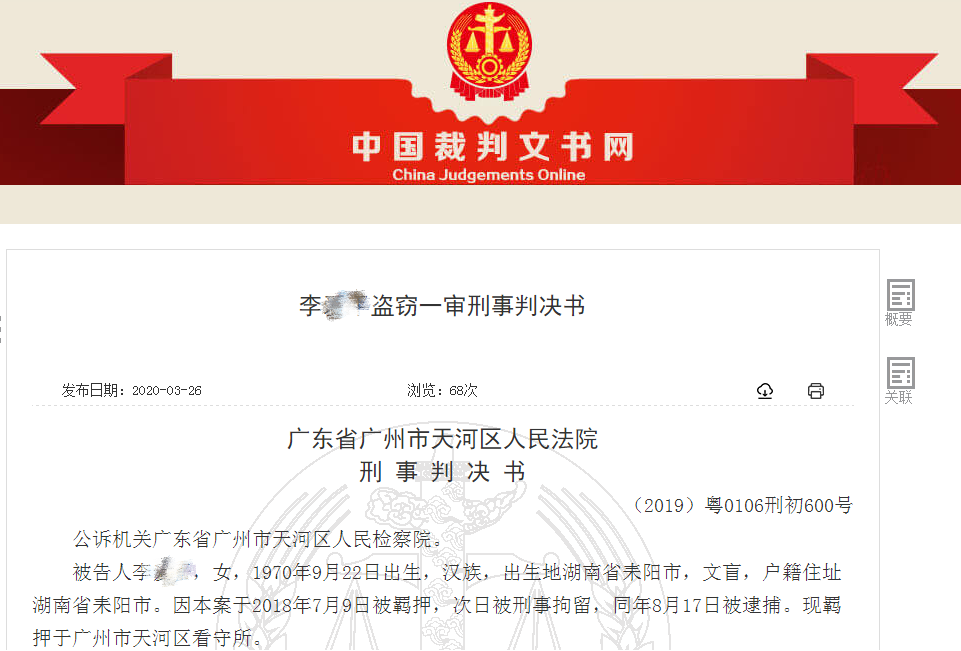Click the 刑事判决书 heading

click(442, 472)
